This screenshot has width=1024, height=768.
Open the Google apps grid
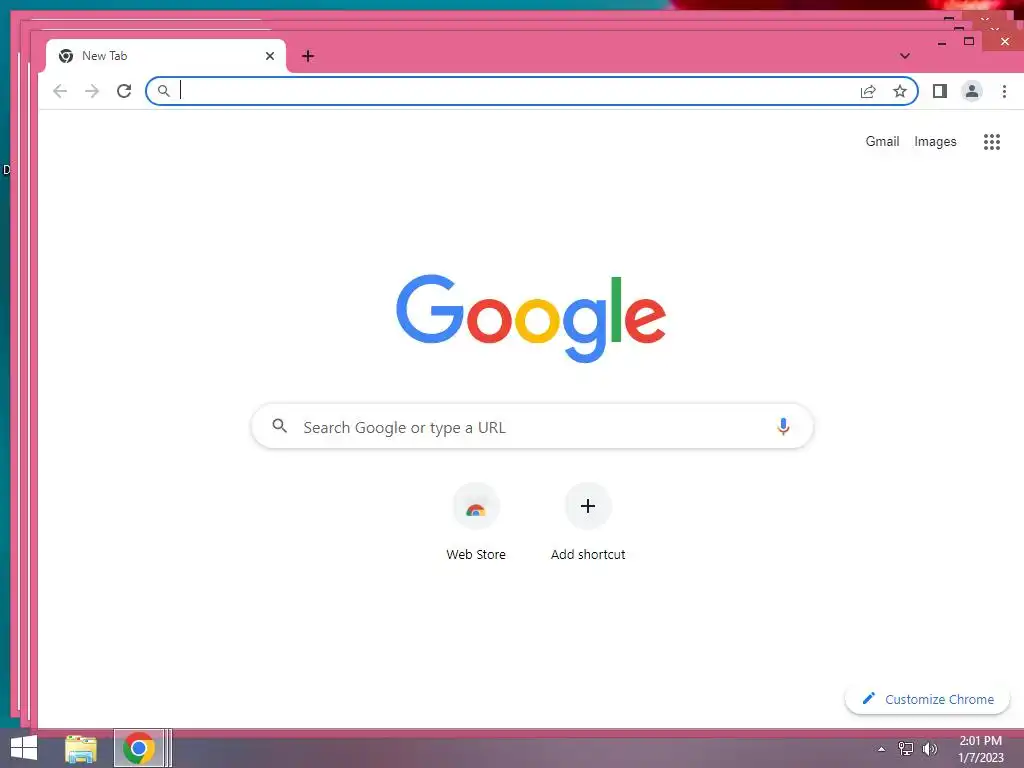991,142
